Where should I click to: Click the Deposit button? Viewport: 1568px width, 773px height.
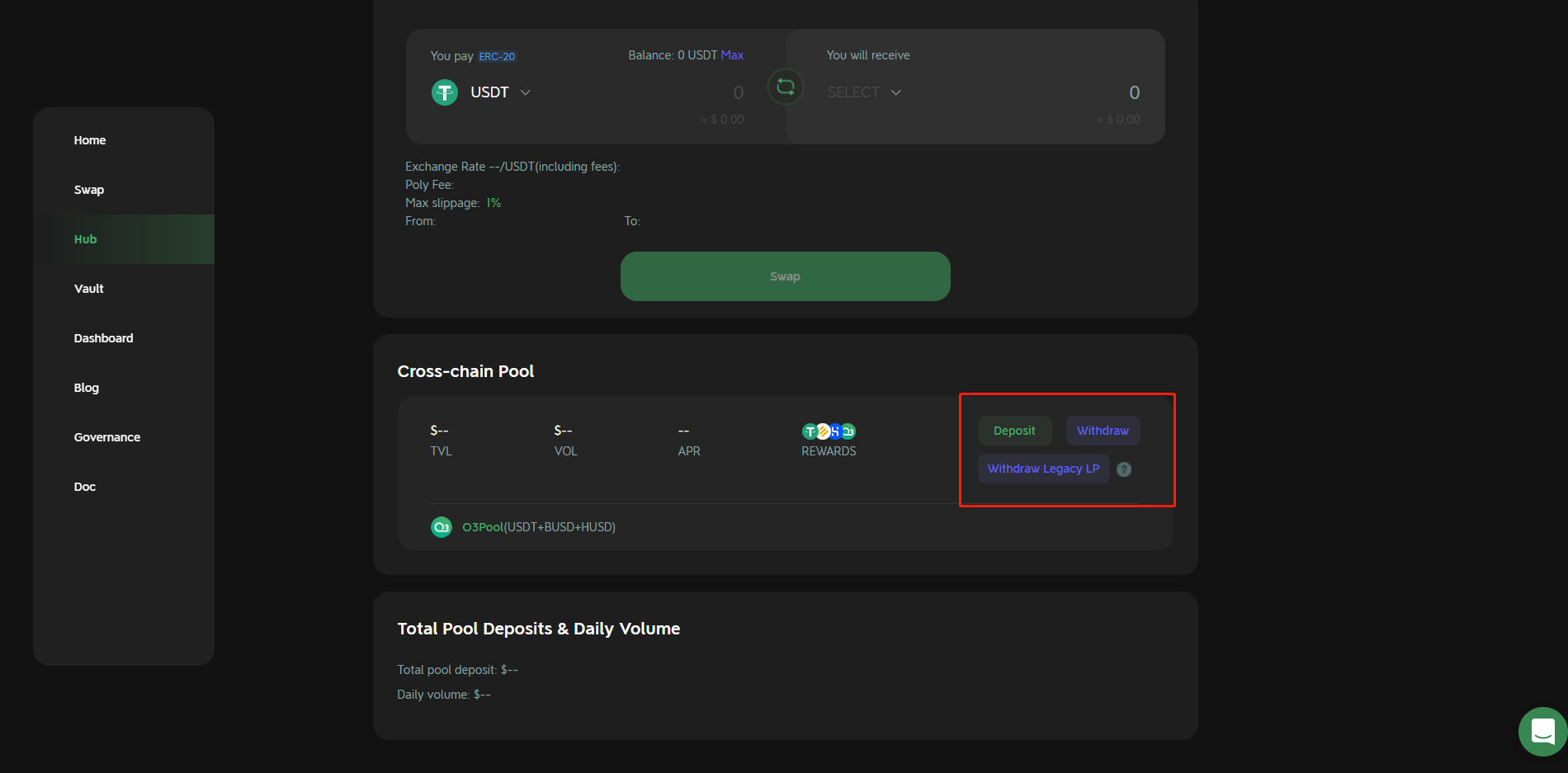tap(1014, 431)
